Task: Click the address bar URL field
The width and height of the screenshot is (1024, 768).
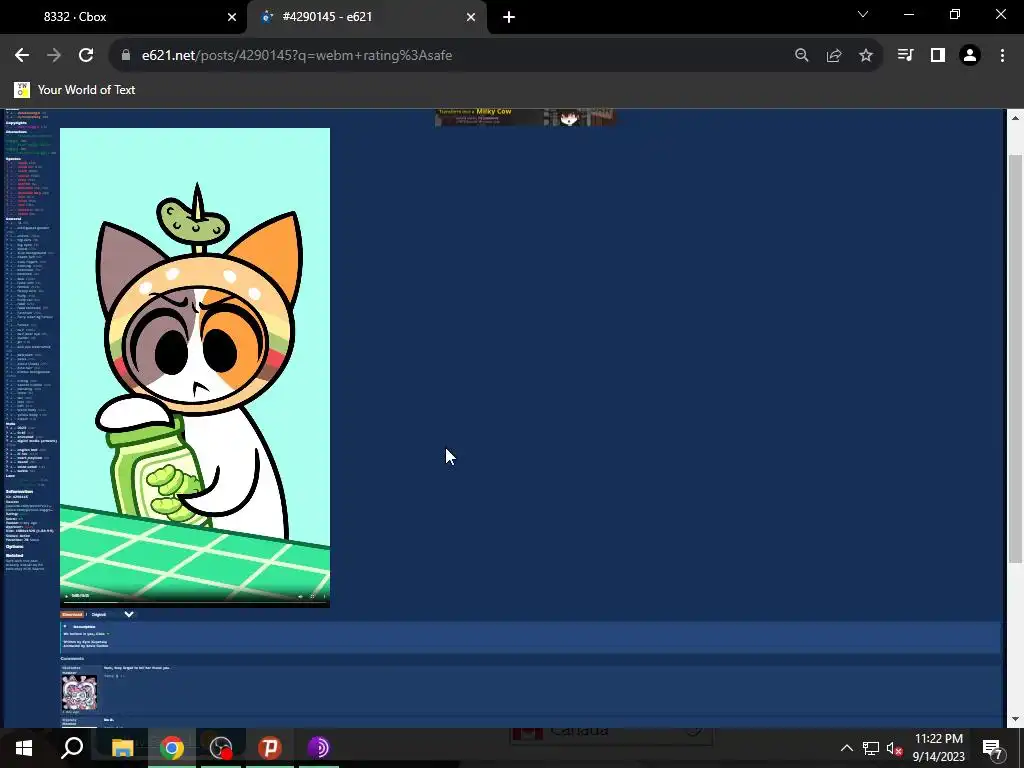Action: tap(457, 56)
